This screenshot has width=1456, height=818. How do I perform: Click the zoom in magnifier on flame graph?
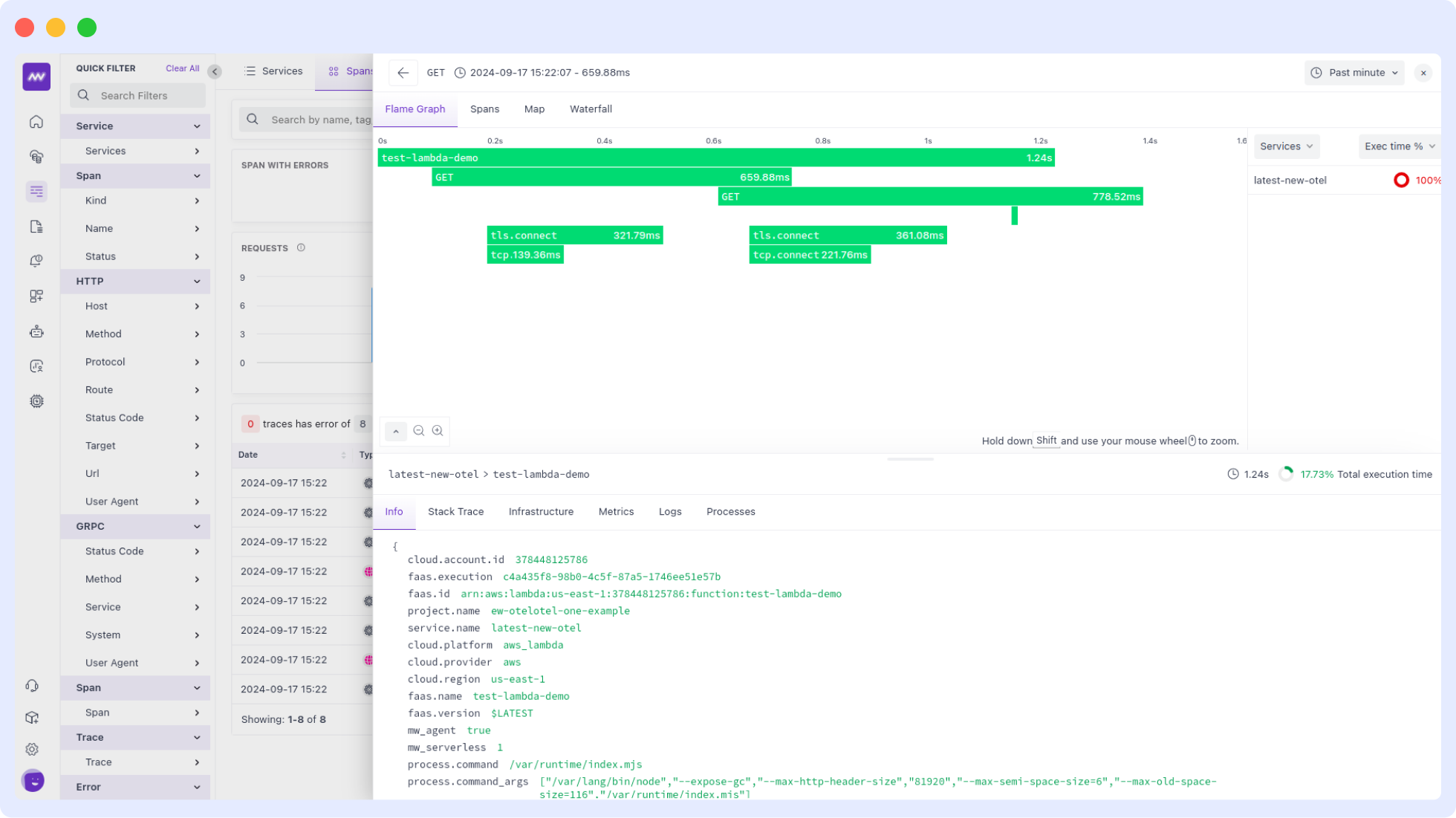[438, 431]
